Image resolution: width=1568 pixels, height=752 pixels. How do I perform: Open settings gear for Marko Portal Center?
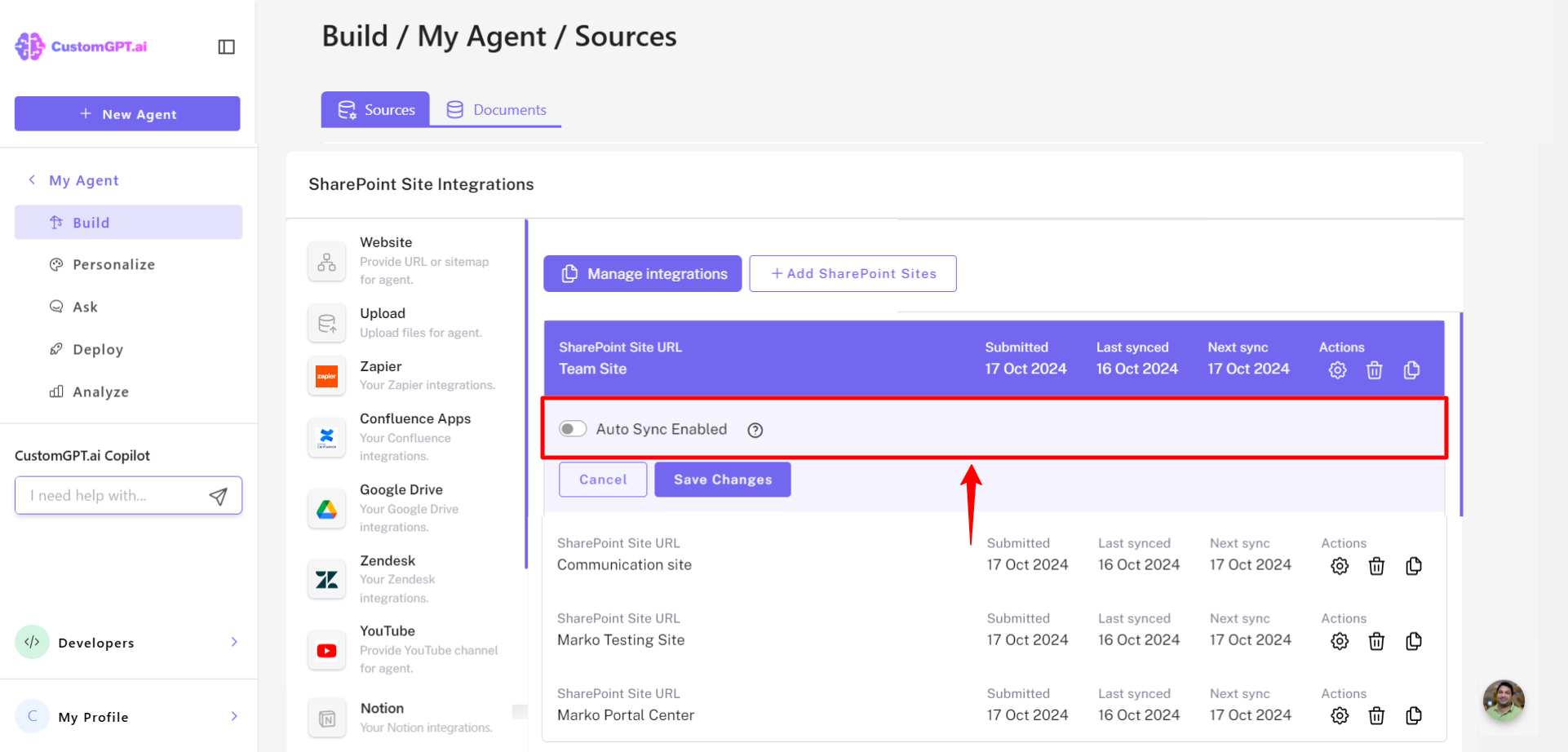click(x=1340, y=716)
